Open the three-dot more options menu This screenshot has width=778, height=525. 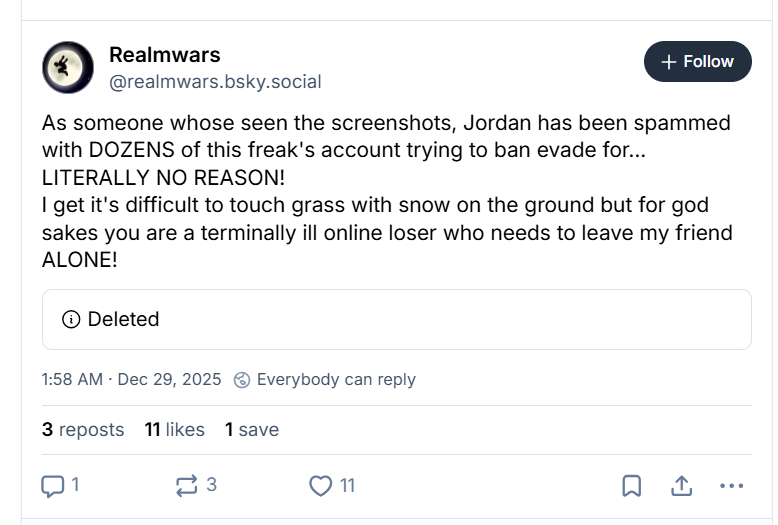click(732, 486)
